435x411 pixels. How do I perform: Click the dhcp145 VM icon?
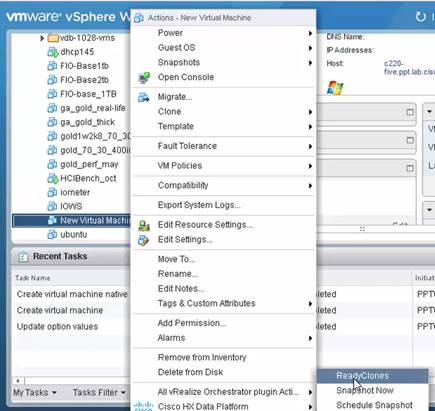pyautogui.click(x=53, y=52)
